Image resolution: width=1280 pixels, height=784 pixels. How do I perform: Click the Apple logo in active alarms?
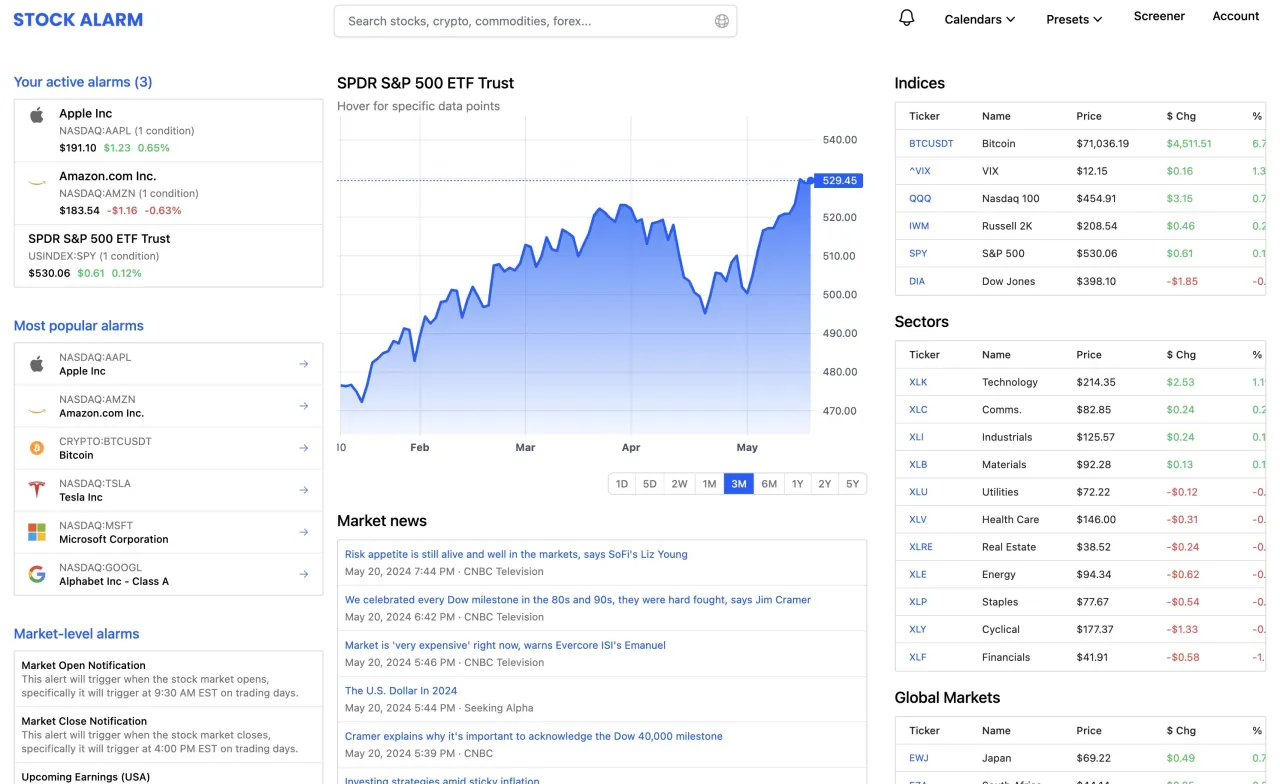pyautogui.click(x=37, y=115)
